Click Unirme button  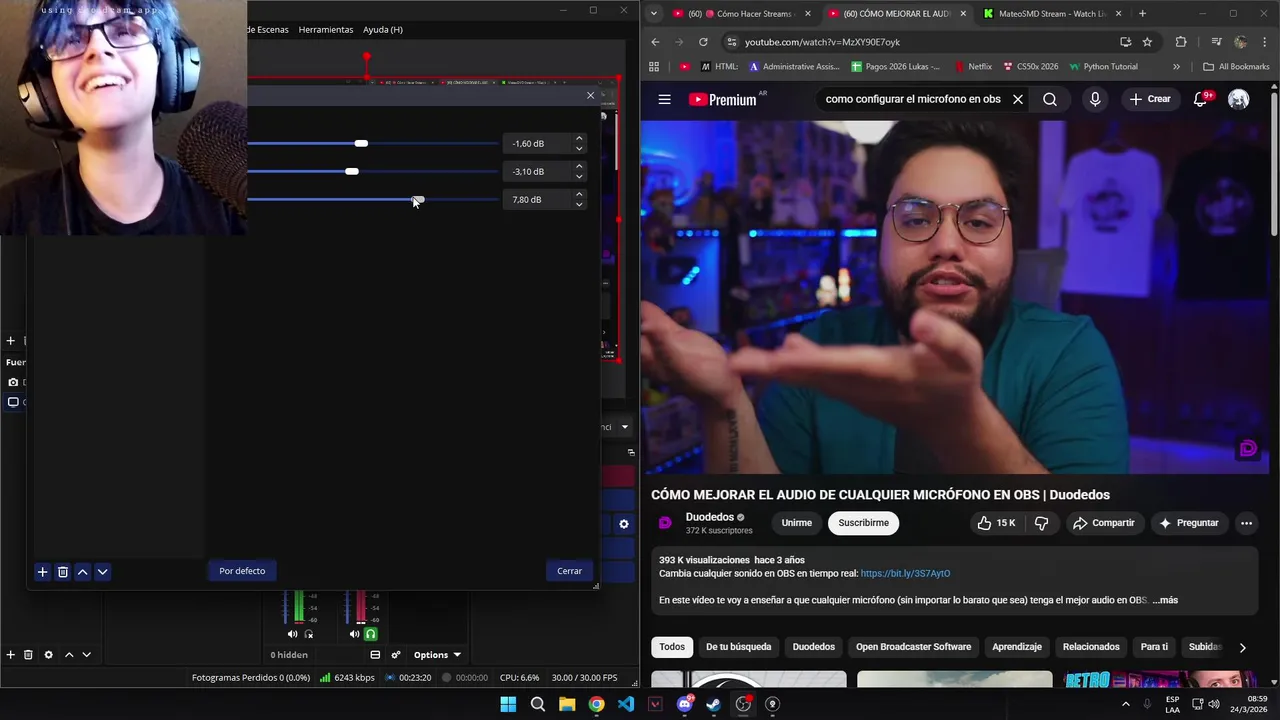796,523
